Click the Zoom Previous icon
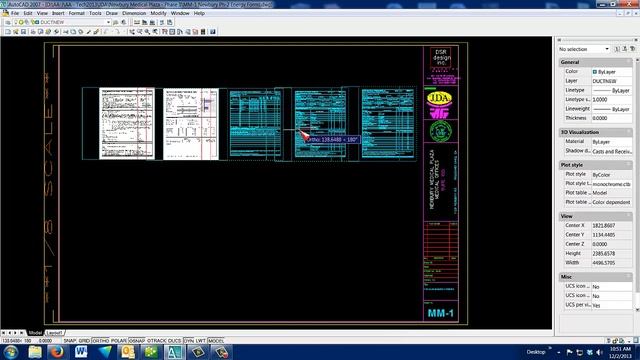 tap(155, 31)
